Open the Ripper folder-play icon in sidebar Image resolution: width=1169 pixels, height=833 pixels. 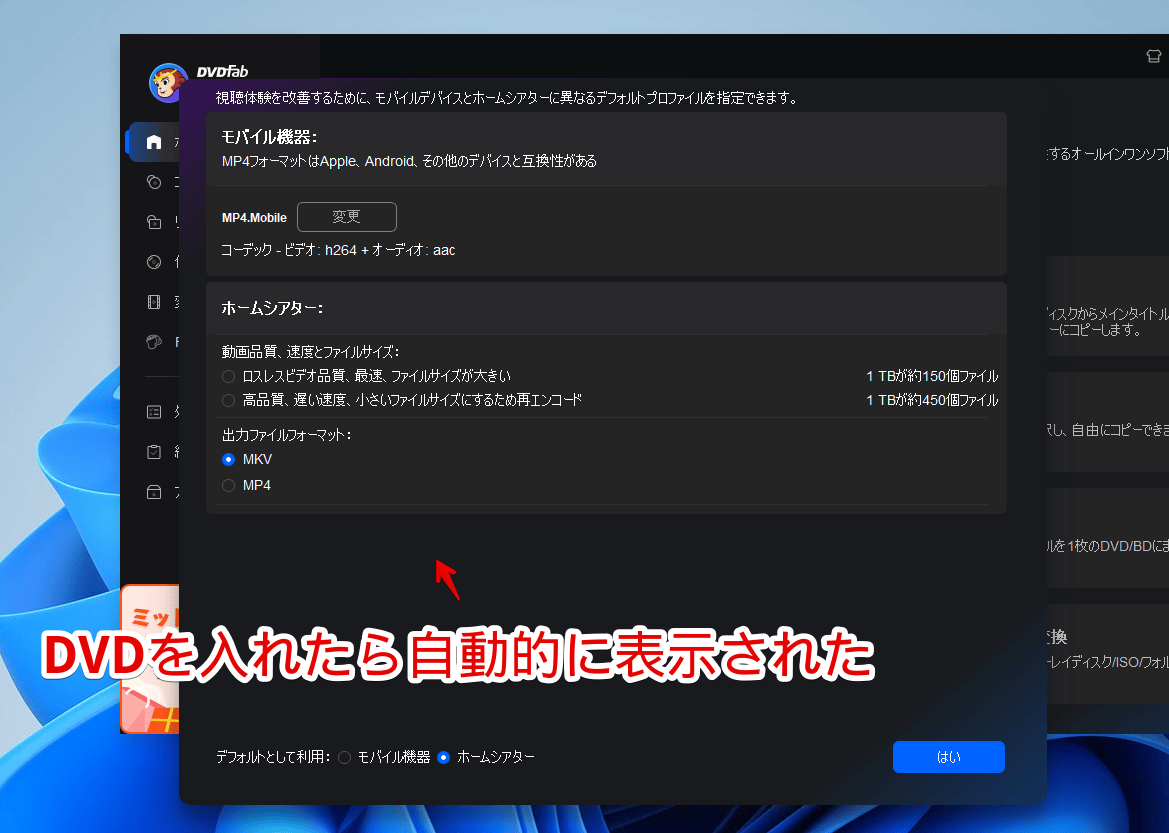(154, 222)
